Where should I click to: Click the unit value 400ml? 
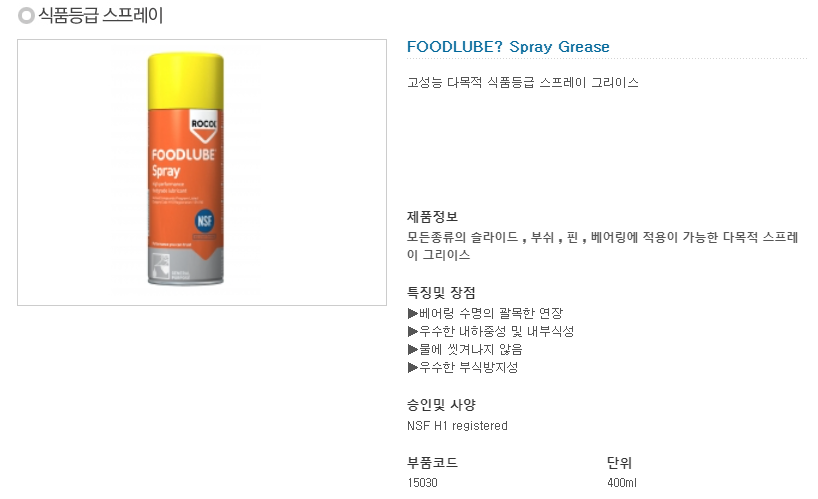point(621,483)
